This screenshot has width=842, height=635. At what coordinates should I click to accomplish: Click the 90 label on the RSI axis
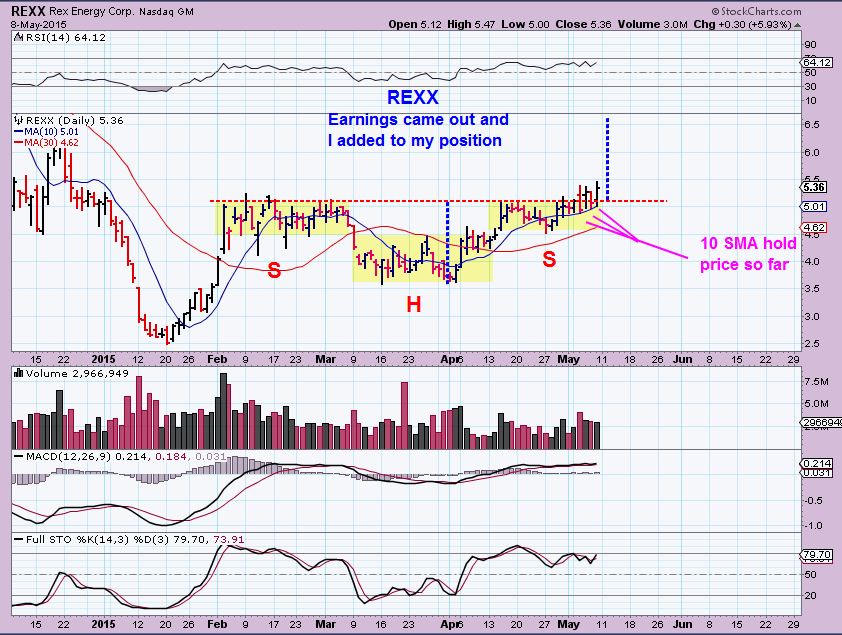(810, 45)
